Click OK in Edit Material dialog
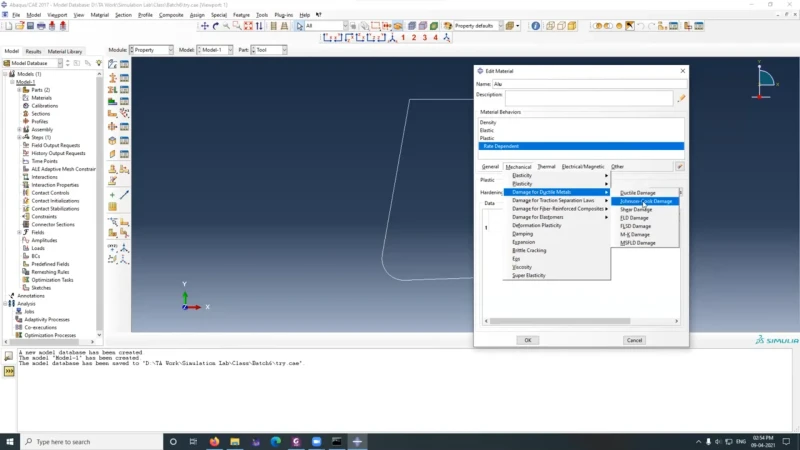This screenshot has width=800, height=450. point(528,340)
